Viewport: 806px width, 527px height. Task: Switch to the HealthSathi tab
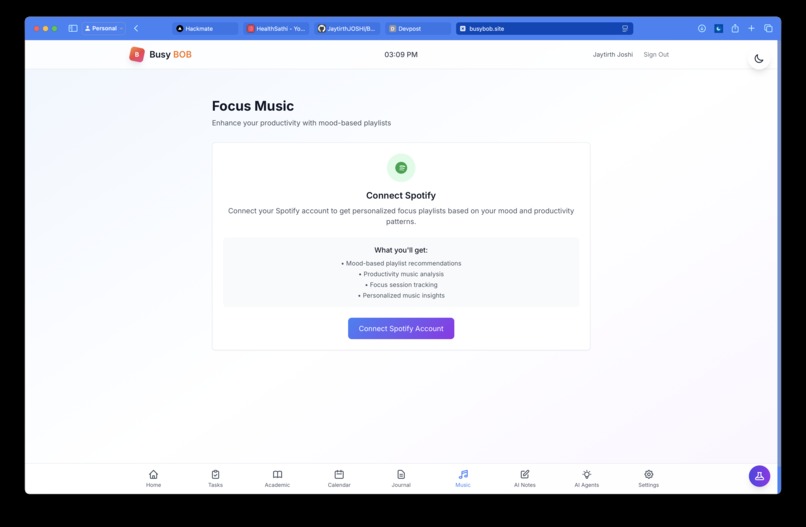click(x=277, y=29)
